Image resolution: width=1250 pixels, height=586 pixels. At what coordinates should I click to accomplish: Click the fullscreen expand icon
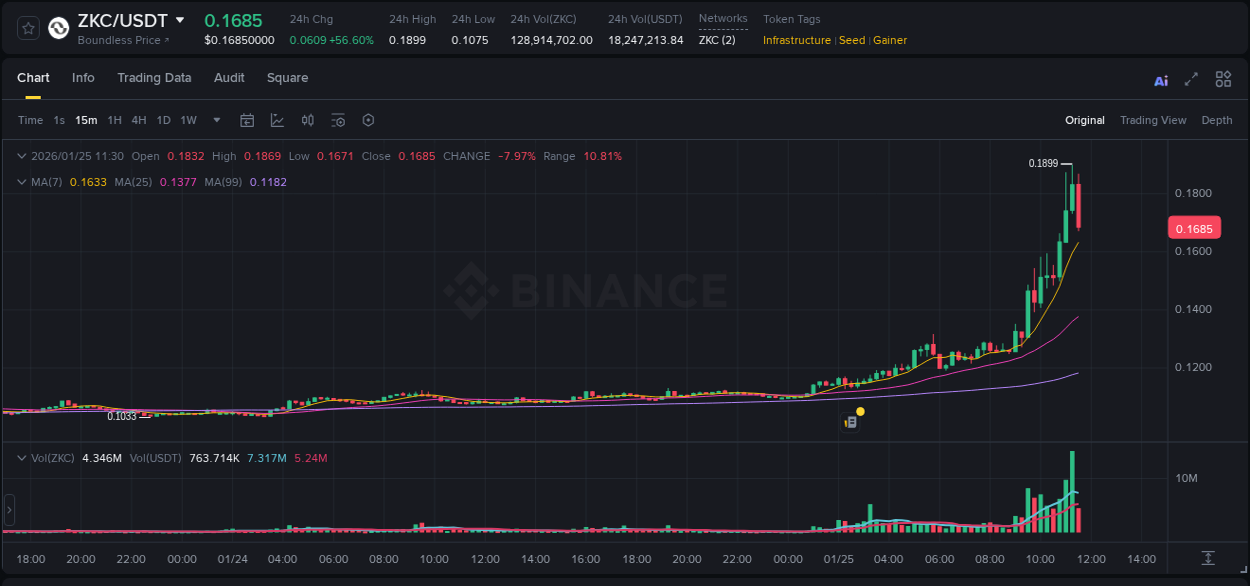(x=1191, y=79)
